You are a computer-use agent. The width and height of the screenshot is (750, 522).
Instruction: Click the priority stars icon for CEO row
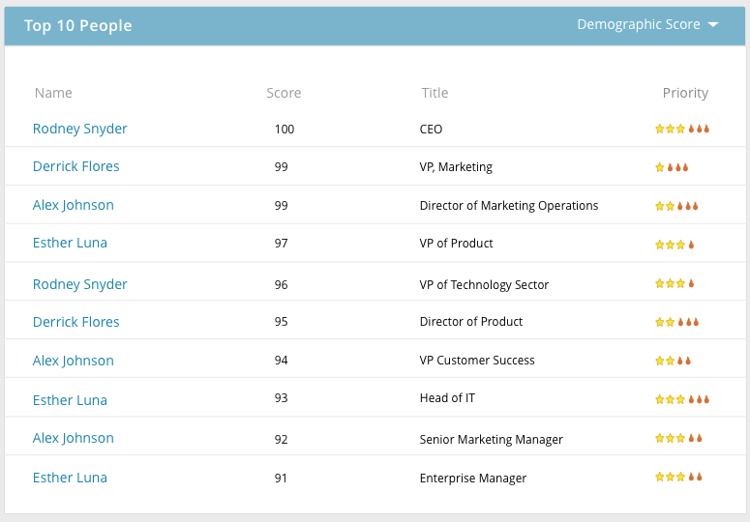click(x=682, y=129)
